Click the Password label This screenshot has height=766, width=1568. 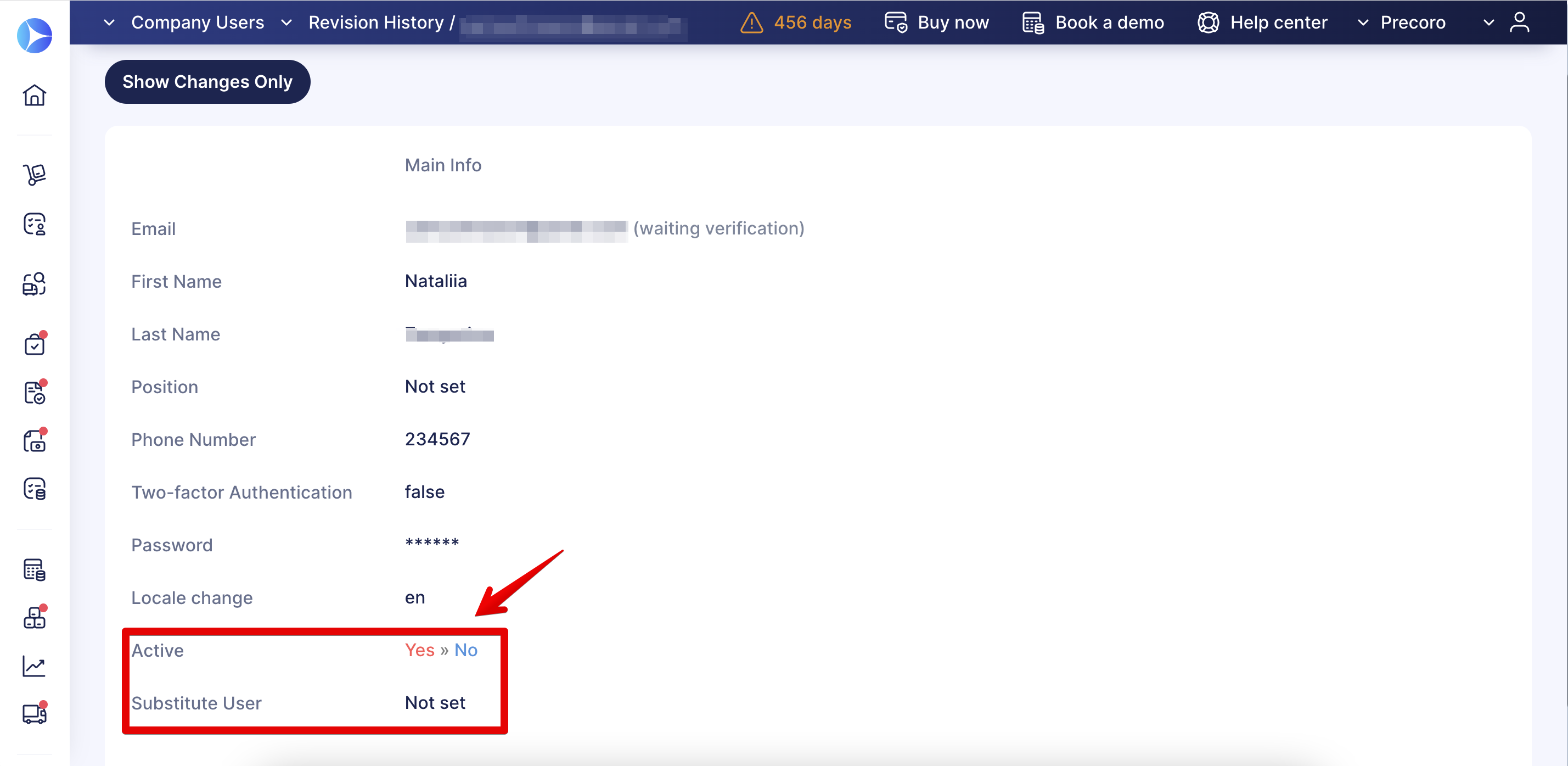coord(172,545)
